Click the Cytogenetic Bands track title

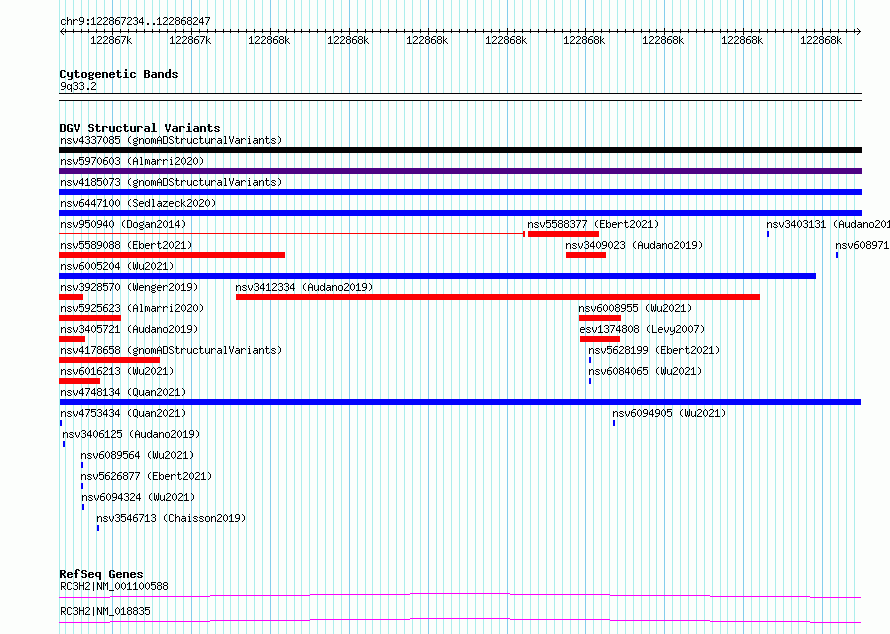pos(119,74)
